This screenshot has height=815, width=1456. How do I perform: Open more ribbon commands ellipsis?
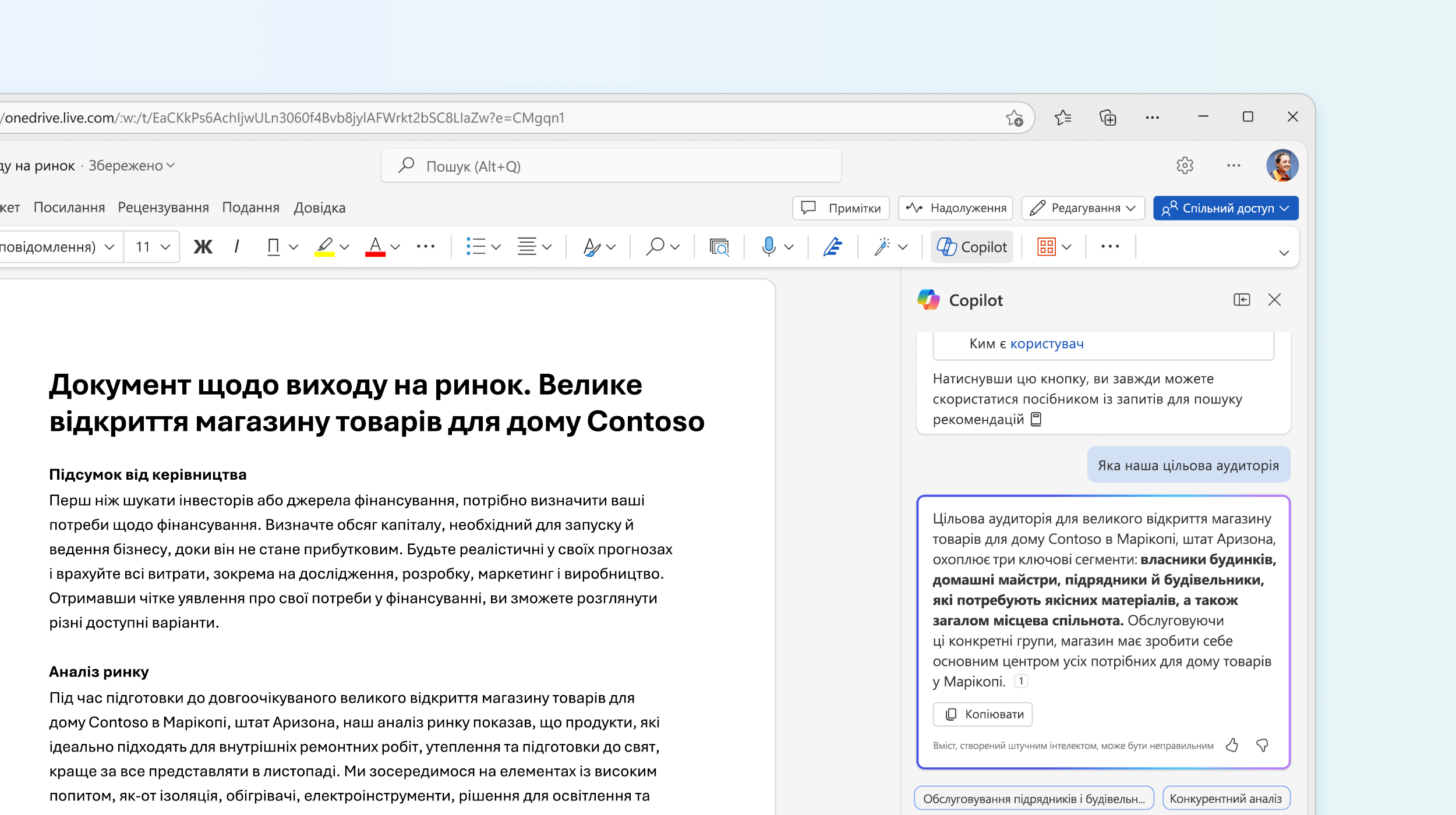pos(1110,247)
